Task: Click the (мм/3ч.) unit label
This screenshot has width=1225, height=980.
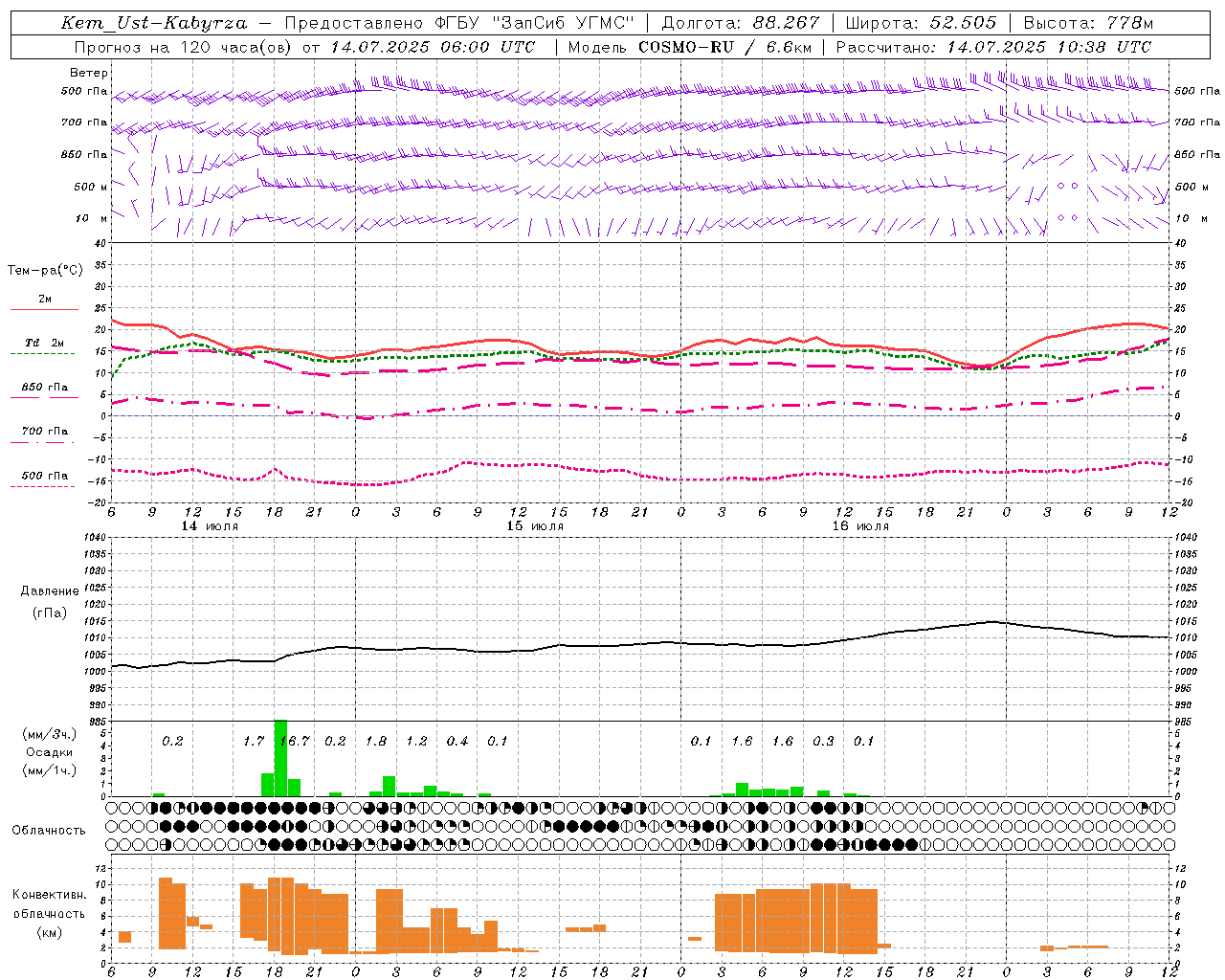Action: coord(49,734)
